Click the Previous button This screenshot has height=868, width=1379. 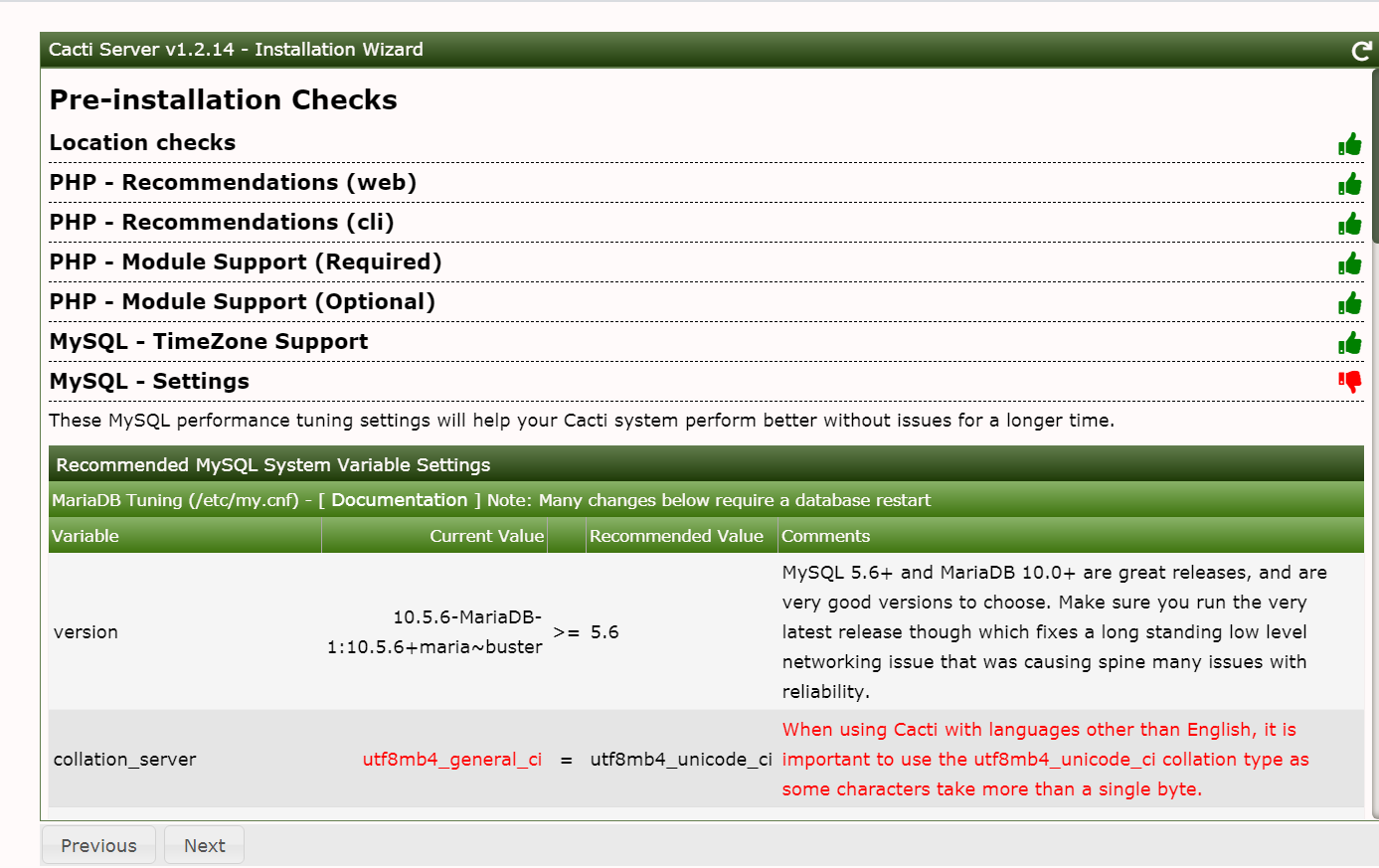pos(98,845)
